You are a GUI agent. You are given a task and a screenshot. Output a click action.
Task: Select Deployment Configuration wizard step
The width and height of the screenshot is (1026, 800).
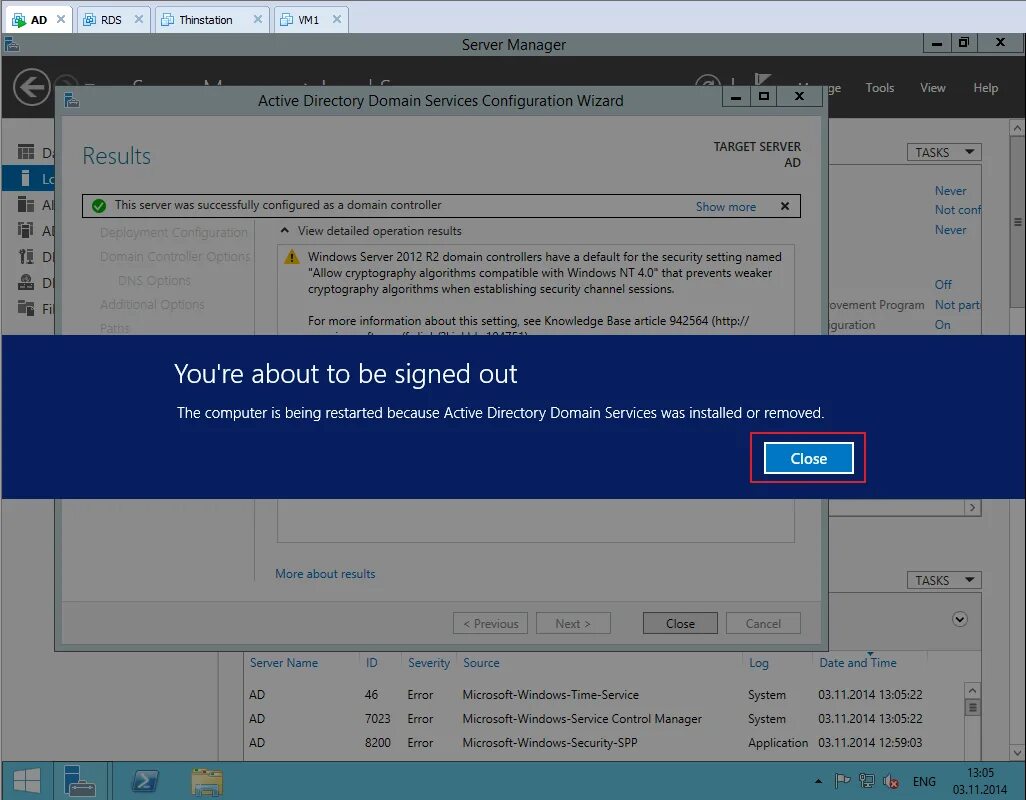point(173,233)
